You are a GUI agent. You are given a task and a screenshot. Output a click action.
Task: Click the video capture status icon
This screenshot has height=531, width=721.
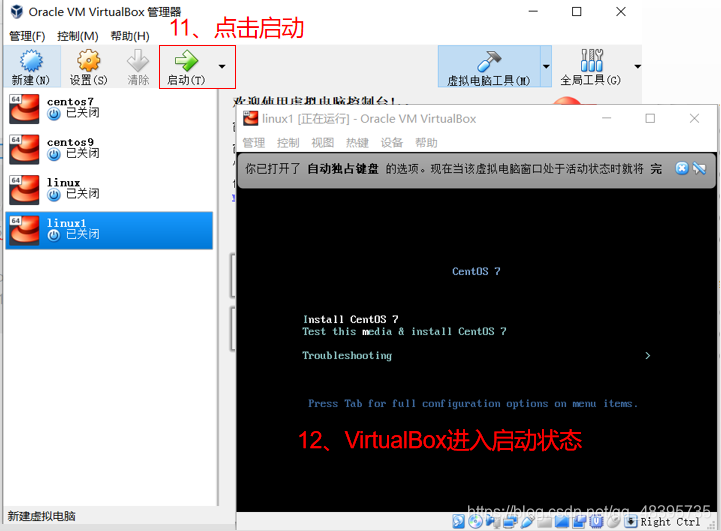pyautogui.click(x=579, y=521)
